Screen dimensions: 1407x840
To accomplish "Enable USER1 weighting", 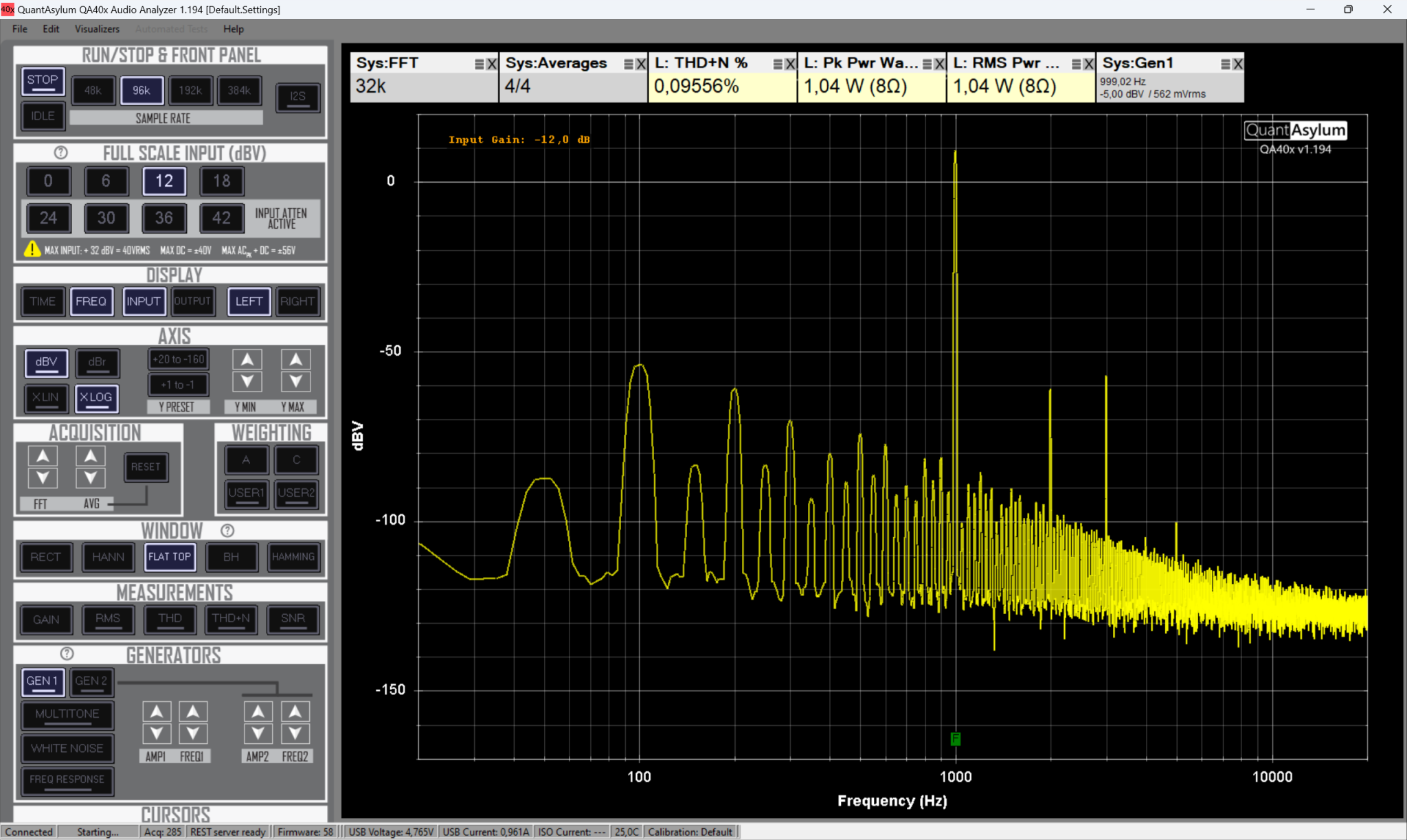I will pos(246,493).
